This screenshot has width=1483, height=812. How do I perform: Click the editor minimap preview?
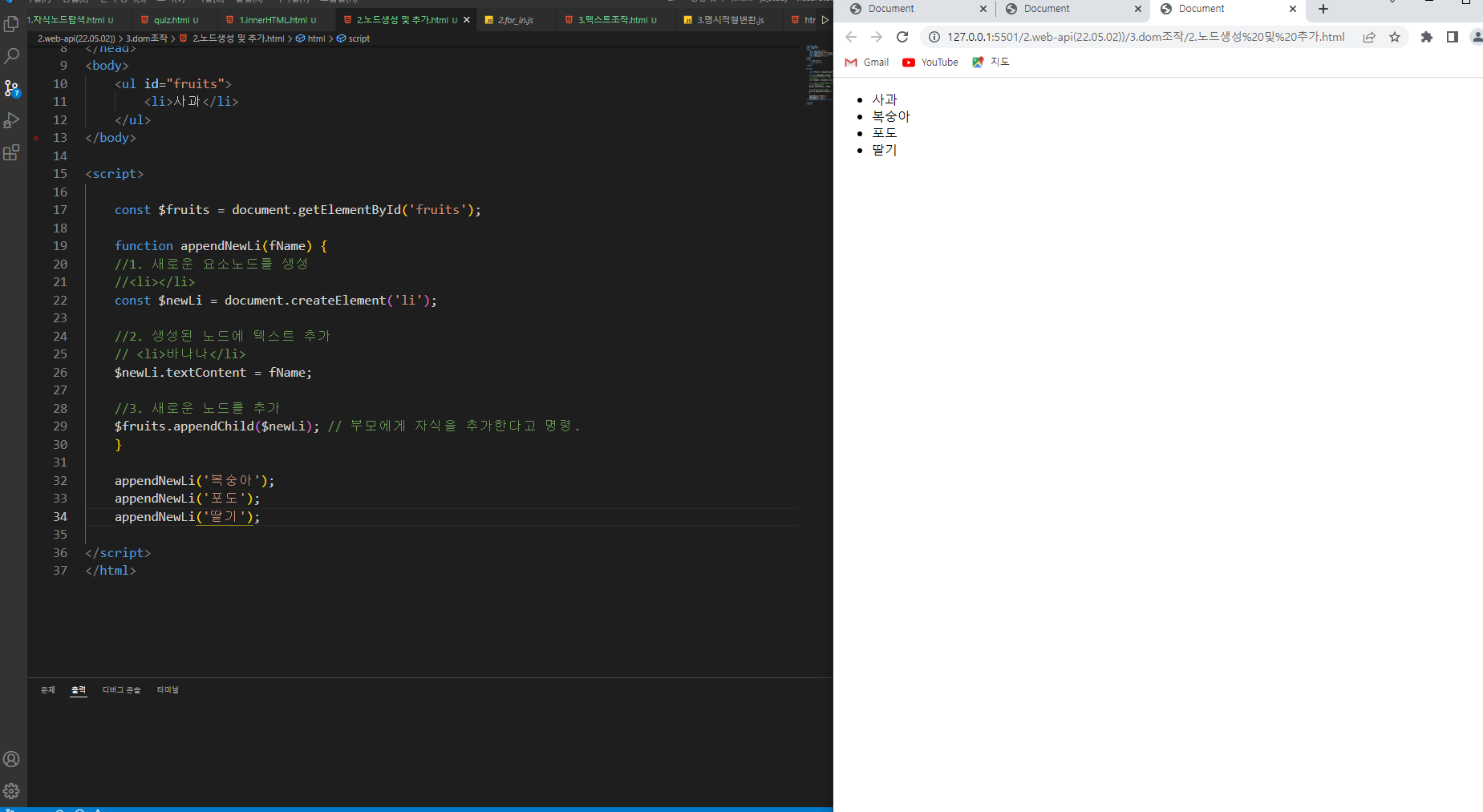[818, 76]
